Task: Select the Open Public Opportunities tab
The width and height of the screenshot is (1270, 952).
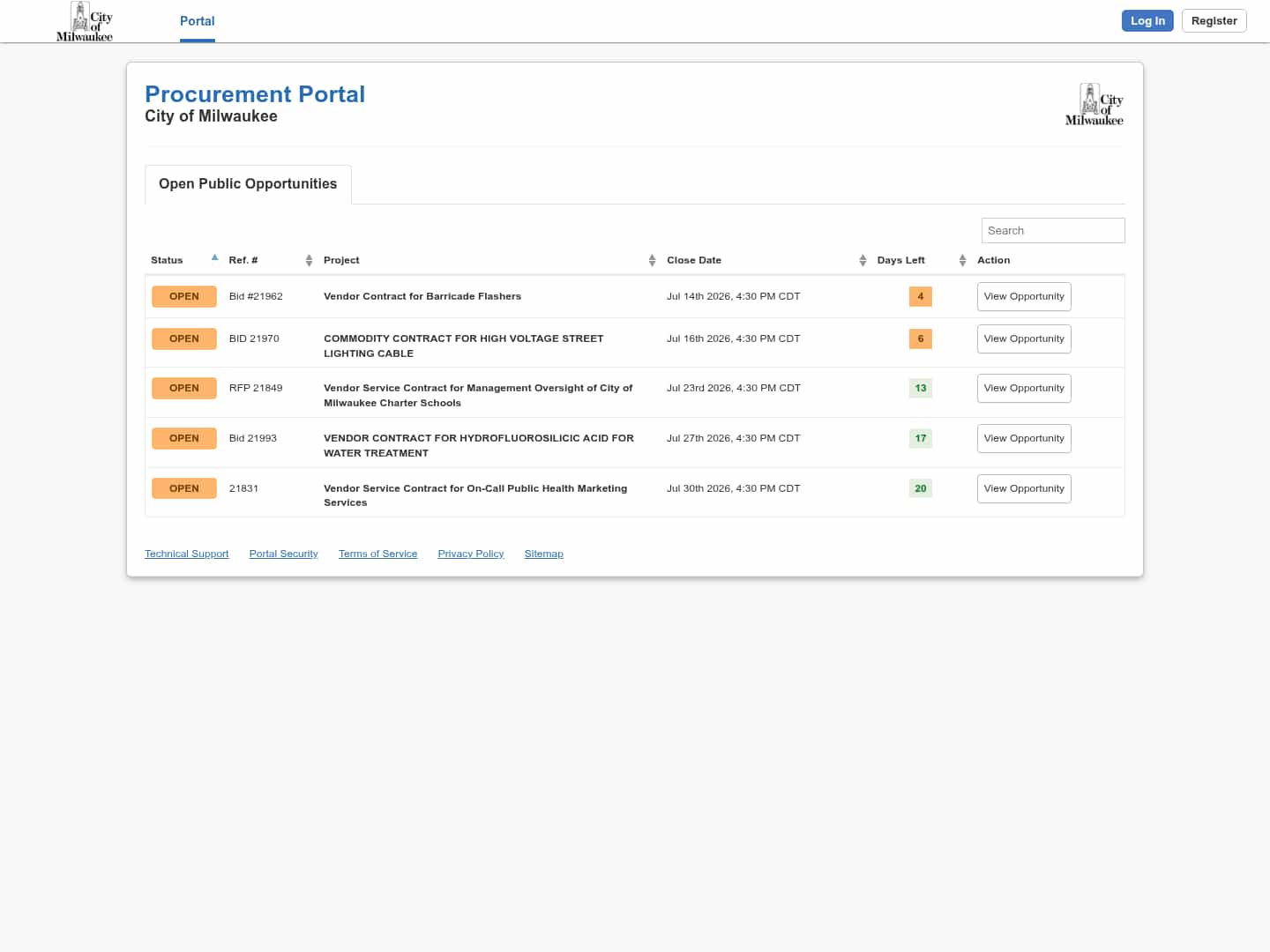Action: [x=248, y=184]
